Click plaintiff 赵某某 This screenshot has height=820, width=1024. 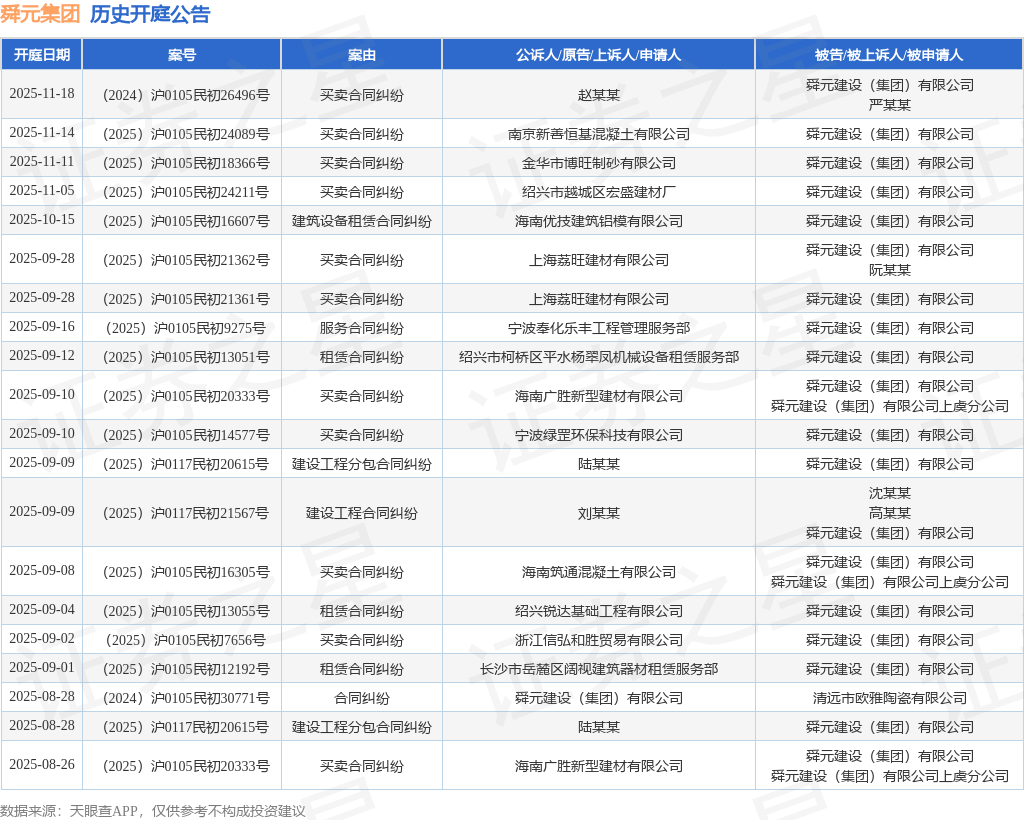pyautogui.click(x=598, y=95)
